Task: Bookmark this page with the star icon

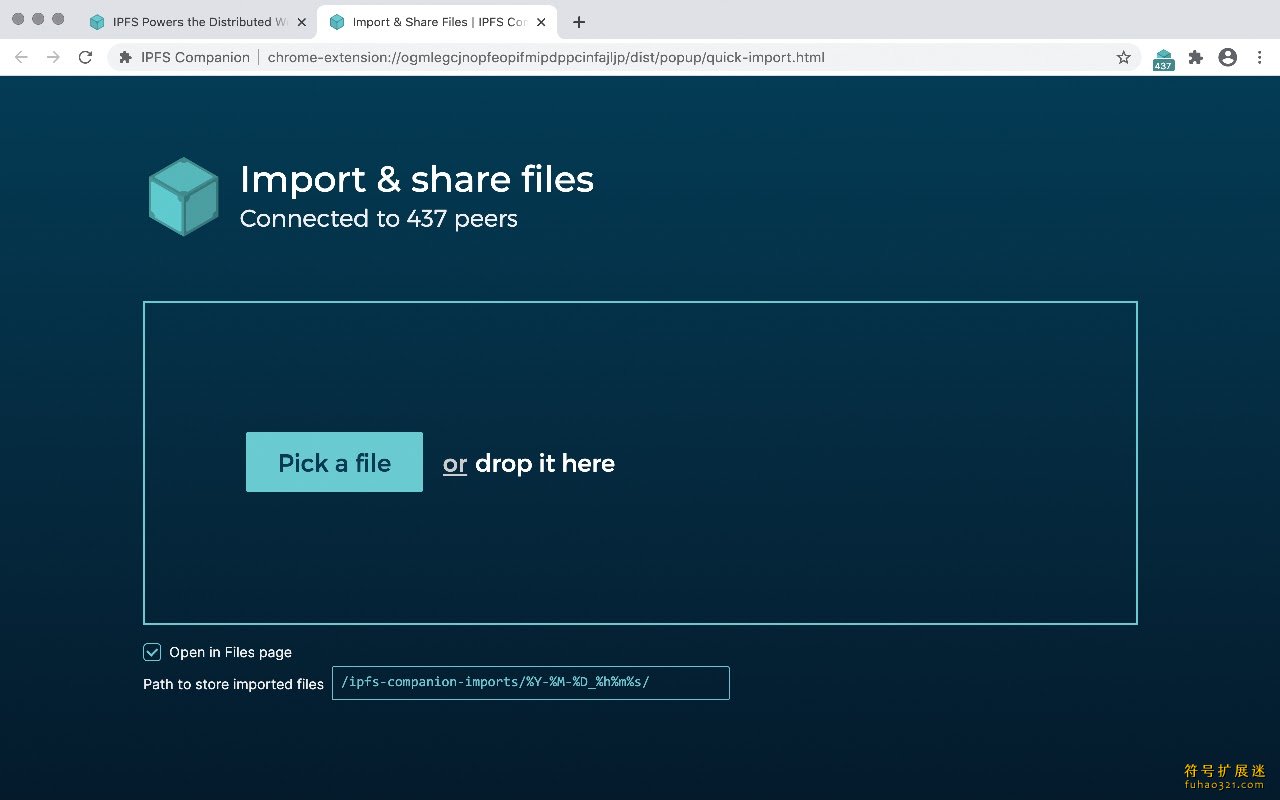Action: point(1124,57)
